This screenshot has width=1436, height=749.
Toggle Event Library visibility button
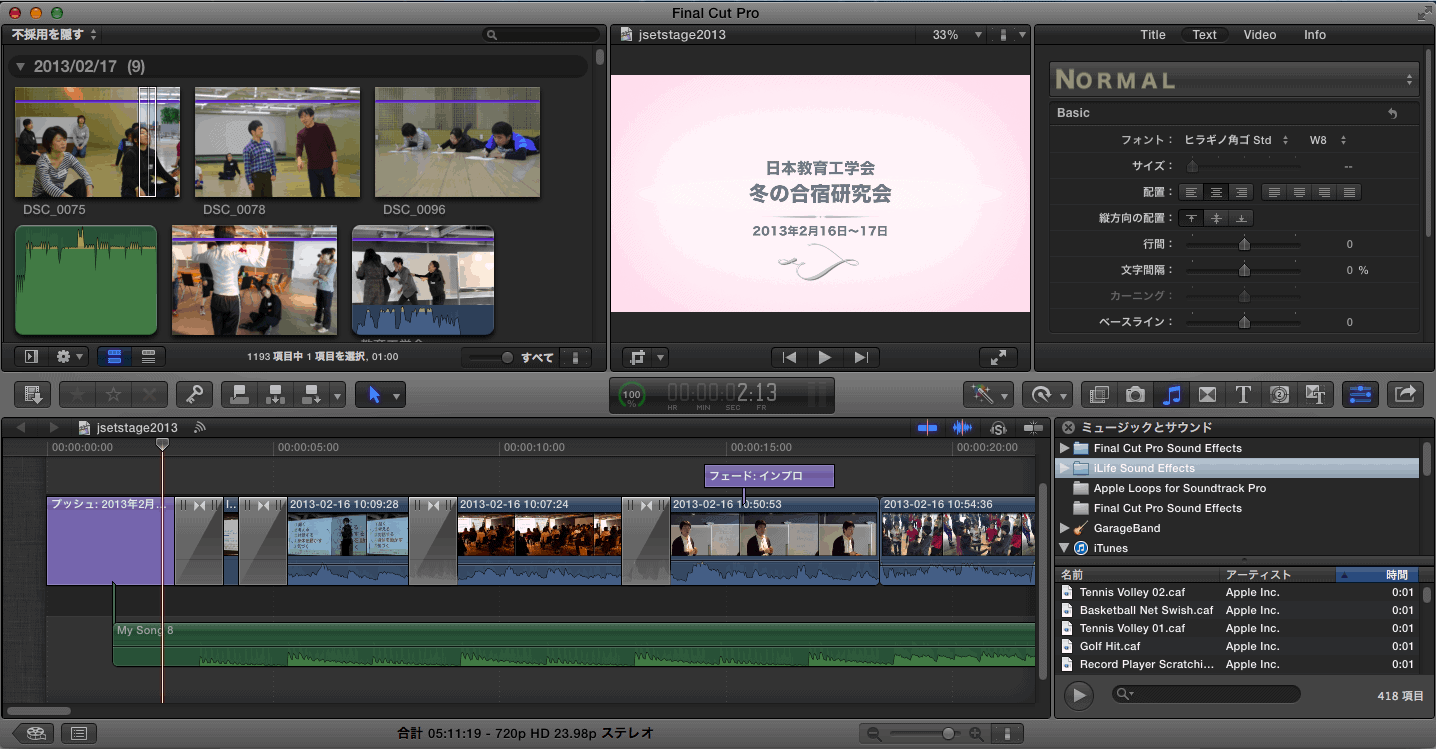point(31,357)
